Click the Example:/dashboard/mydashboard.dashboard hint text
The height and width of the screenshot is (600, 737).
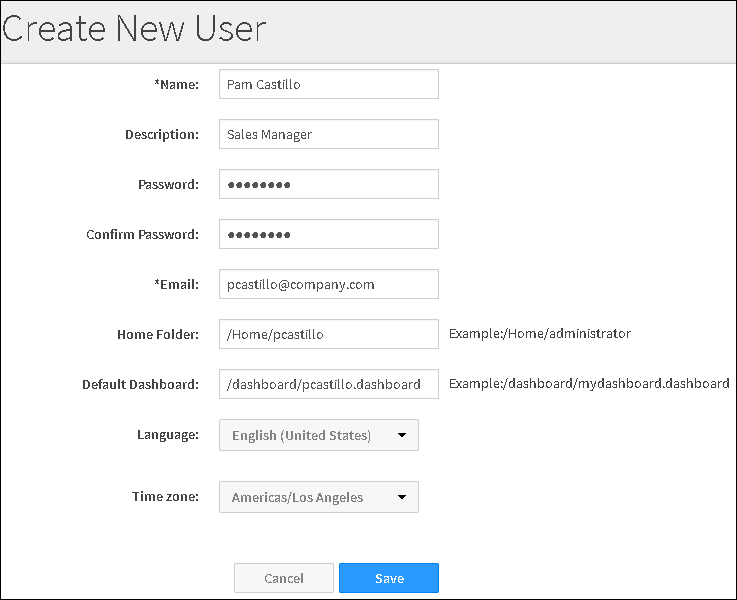(x=589, y=384)
